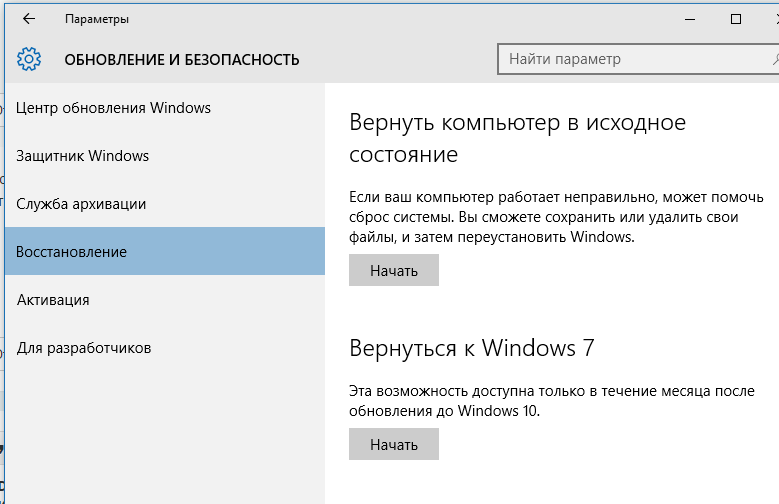Click the 'Вернуться к Windows 7' heading
779x504 pixels.
click(471, 348)
